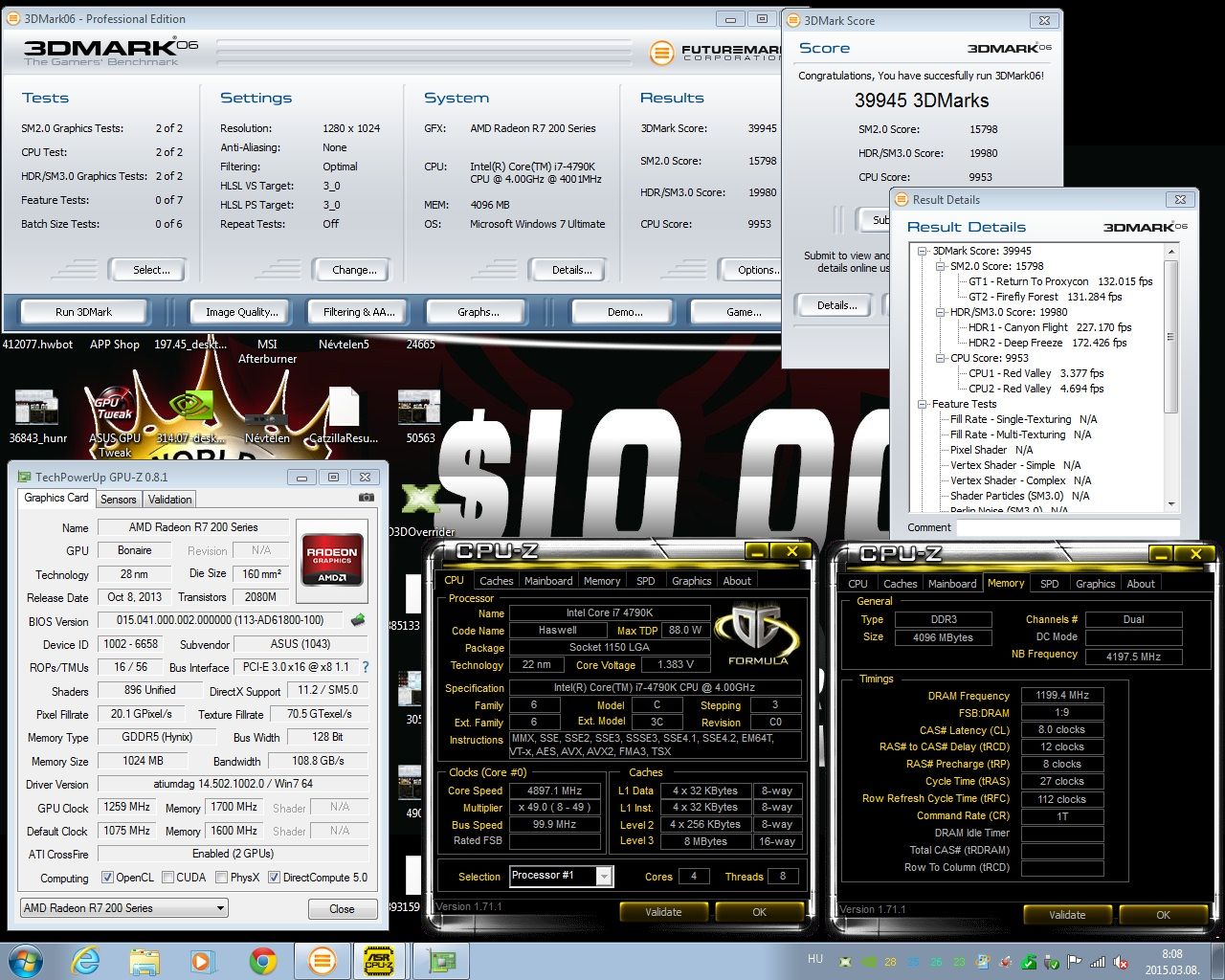
Task: Open Windows Media Player taskbar icon
Action: tap(202, 961)
